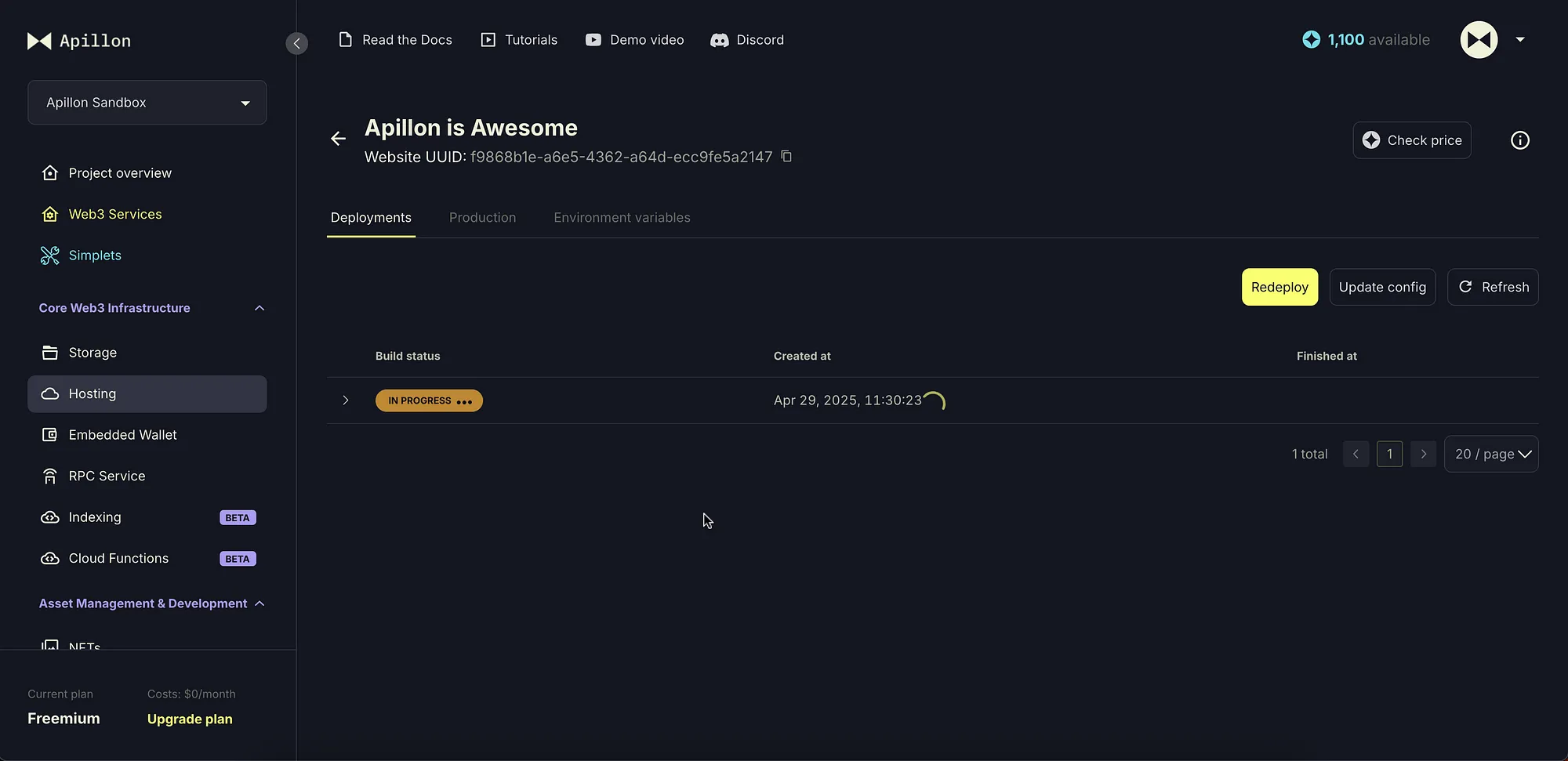Select Hosting in the sidebar
Viewport: 1568px width, 761px height.
coord(147,394)
